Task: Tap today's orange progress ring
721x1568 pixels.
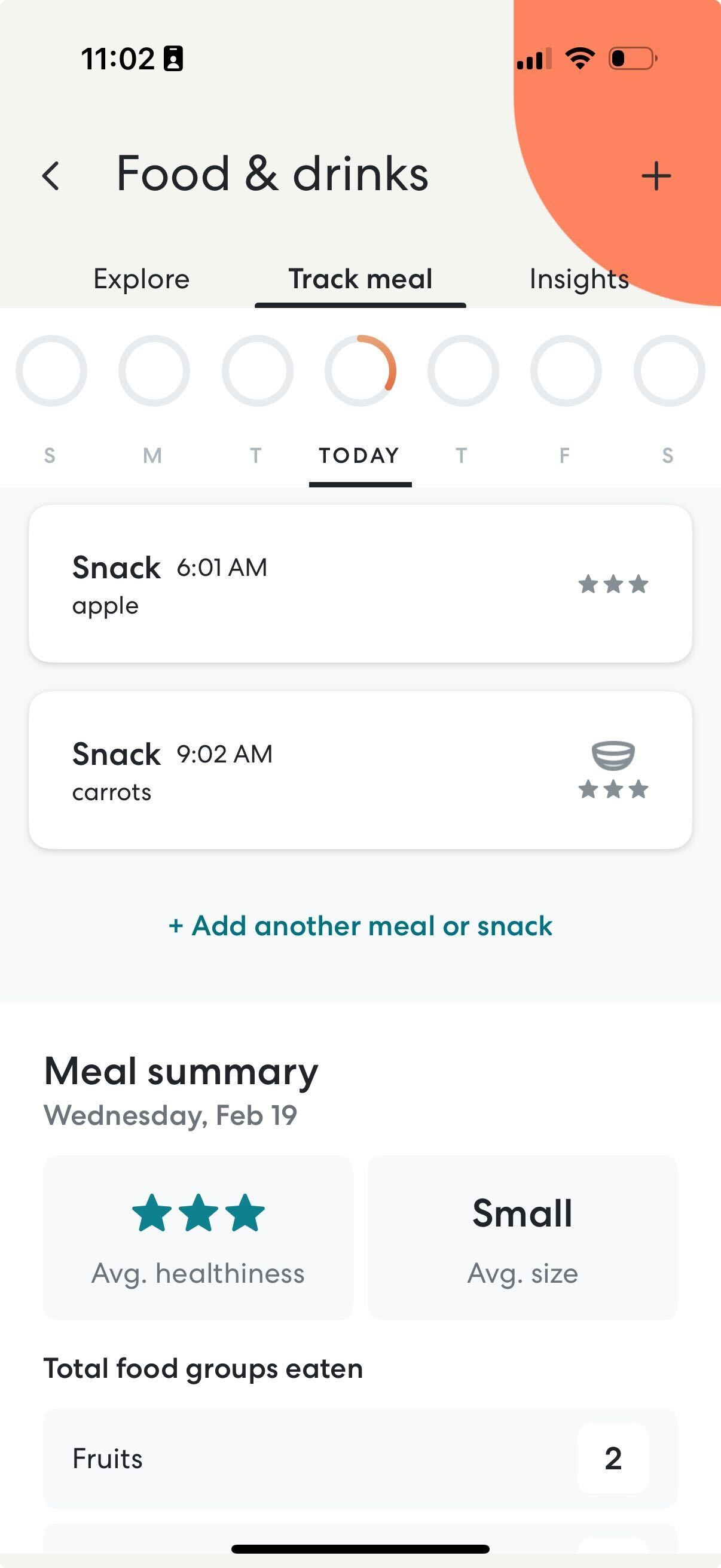Action: click(360, 371)
